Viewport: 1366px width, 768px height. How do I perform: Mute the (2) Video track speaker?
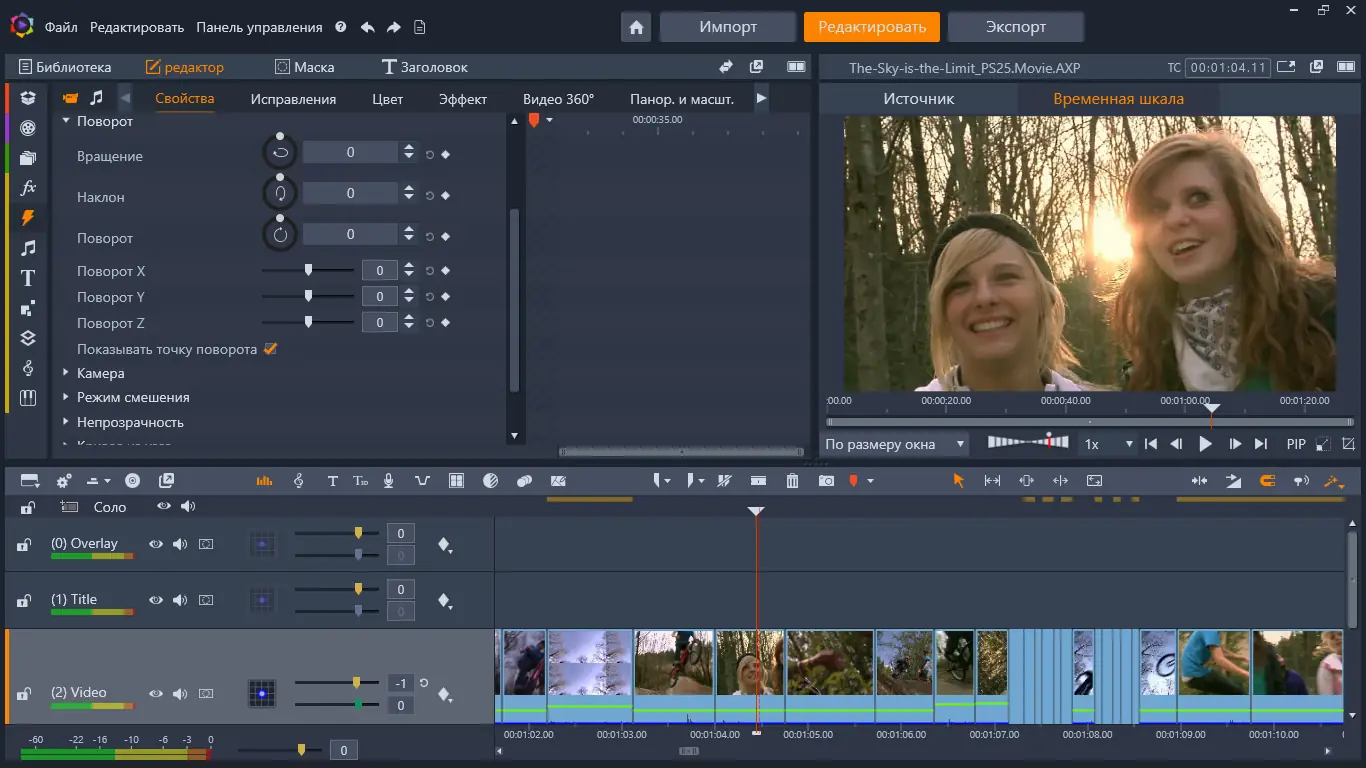click(x=180, y=693)
